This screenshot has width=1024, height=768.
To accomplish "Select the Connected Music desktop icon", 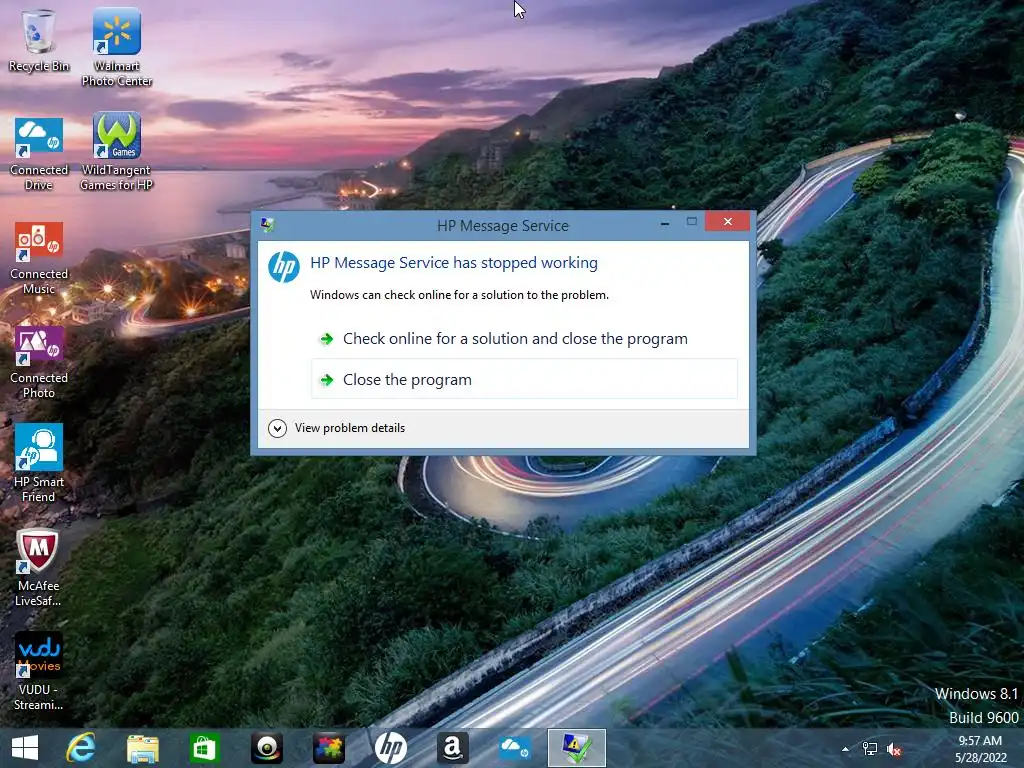I will click(39, 258).
